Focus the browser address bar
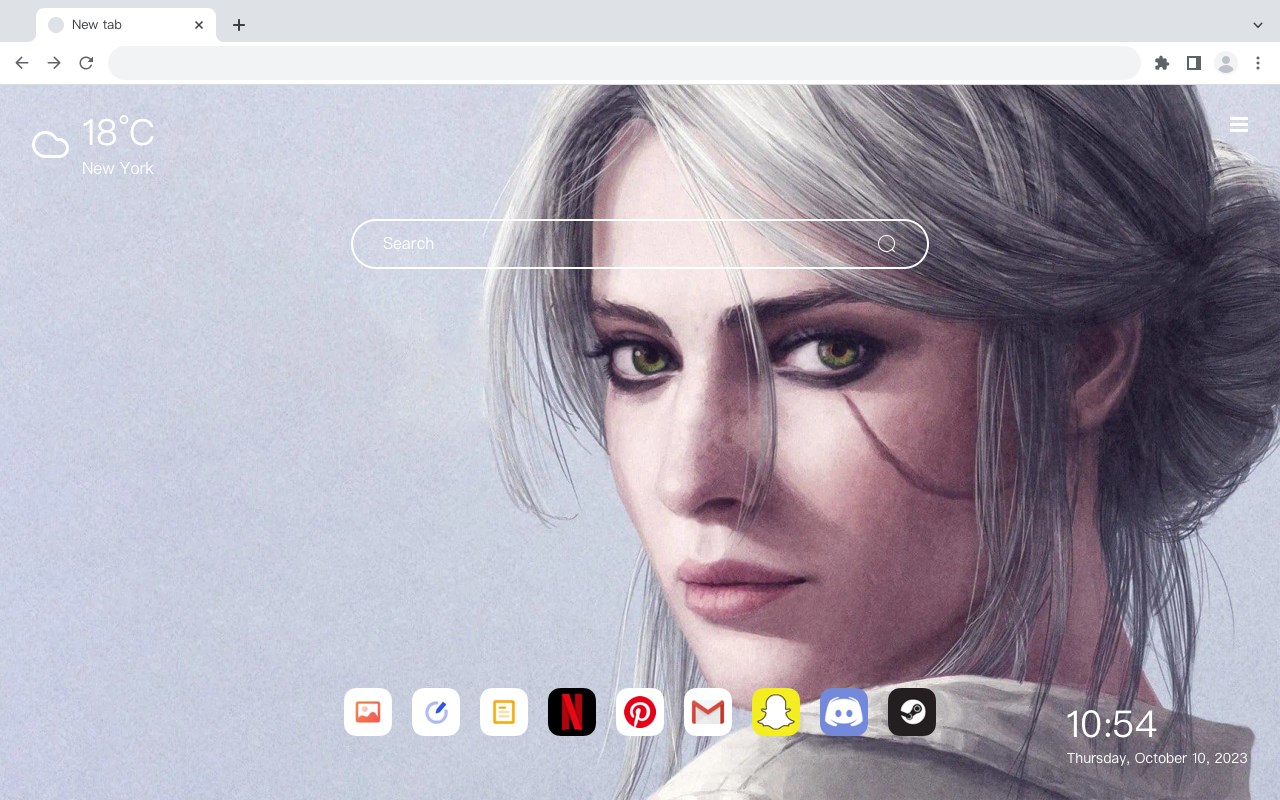The image size is (1280, 800). click(624, 63)
